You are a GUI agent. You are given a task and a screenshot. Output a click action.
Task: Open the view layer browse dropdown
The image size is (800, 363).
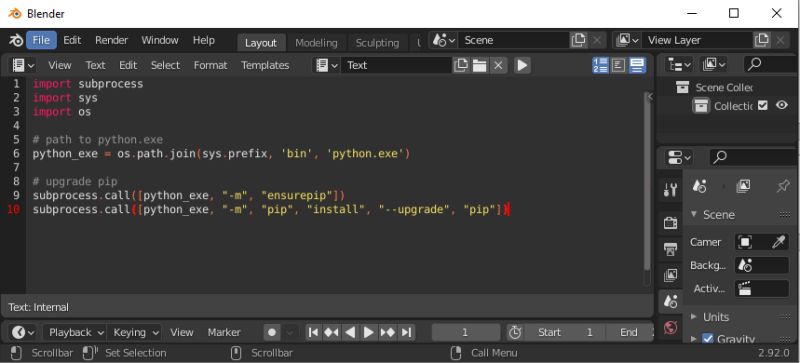click(x=627, y=40)
